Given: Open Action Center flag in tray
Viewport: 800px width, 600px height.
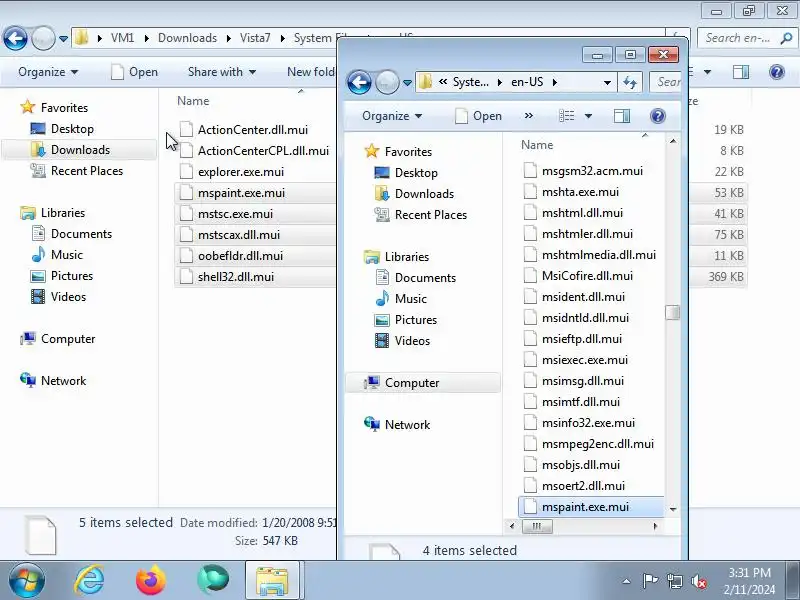Looking at the screenshot, I should (x=649, y=581).
